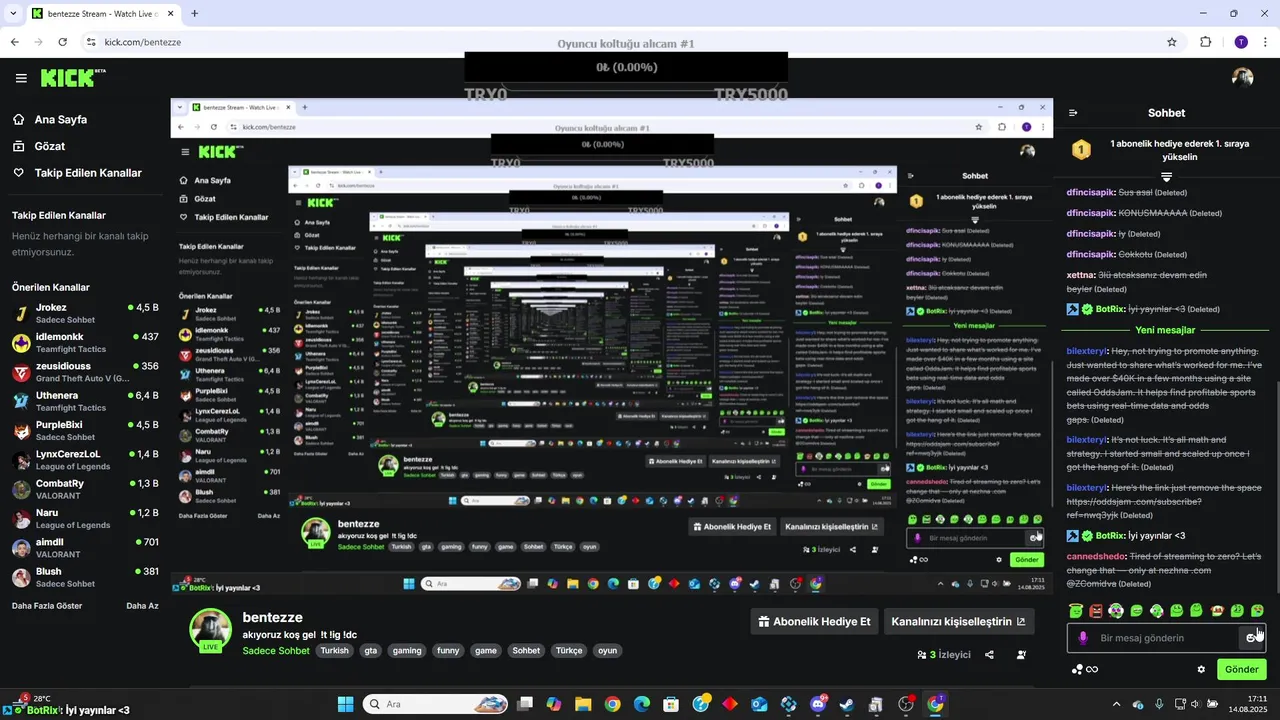
Task: Click Kanalınızı kişiselleştirin button
Action: click(x=958, y=621)
